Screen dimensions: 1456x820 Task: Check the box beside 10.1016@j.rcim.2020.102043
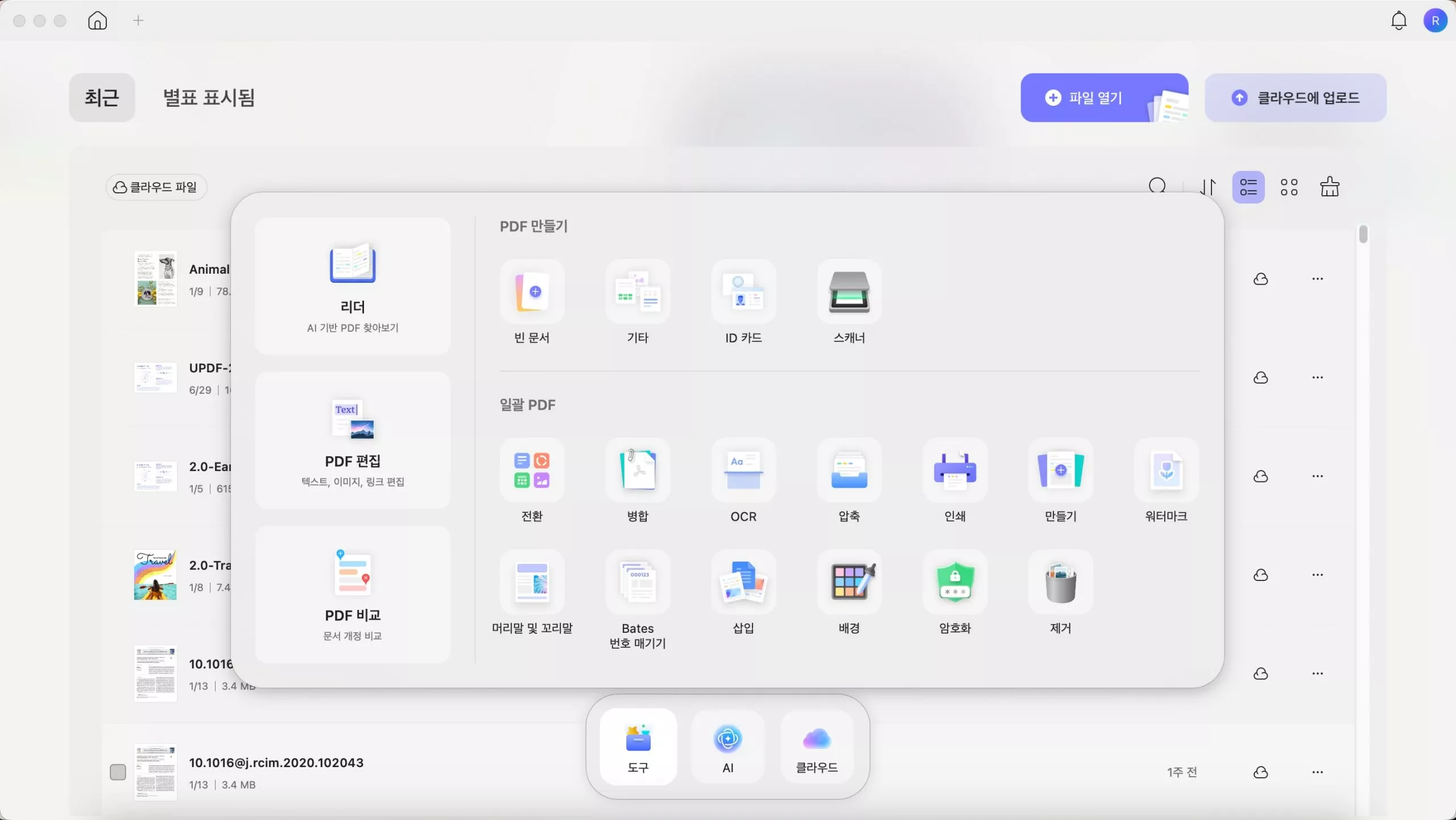(x=118, y=772)
